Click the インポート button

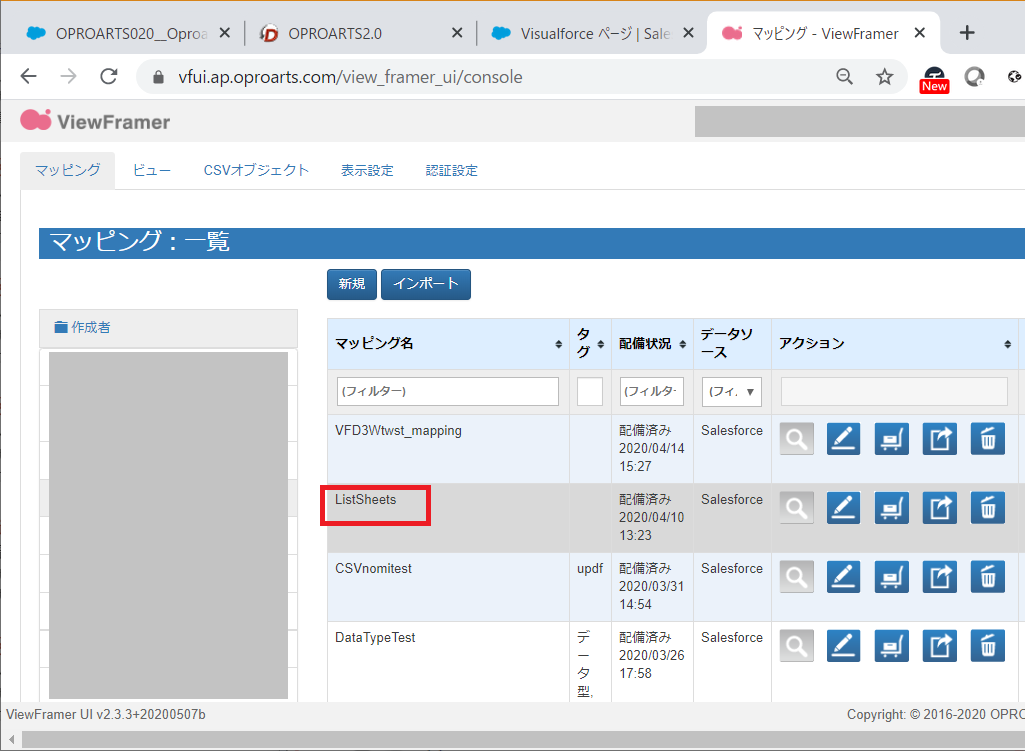point(426,284)
